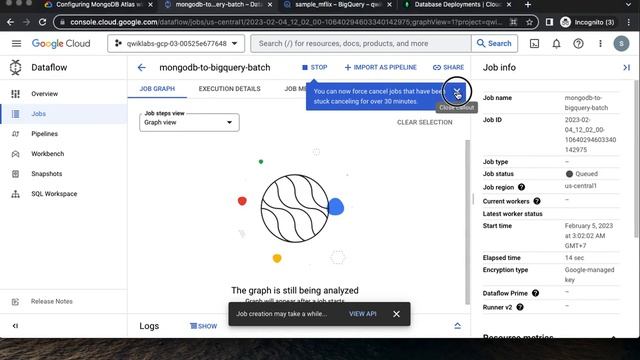This screenshot has width=640, height=360.
Task: Click the blue Search button
Action: pyautogui.click(x=494, y=43)
